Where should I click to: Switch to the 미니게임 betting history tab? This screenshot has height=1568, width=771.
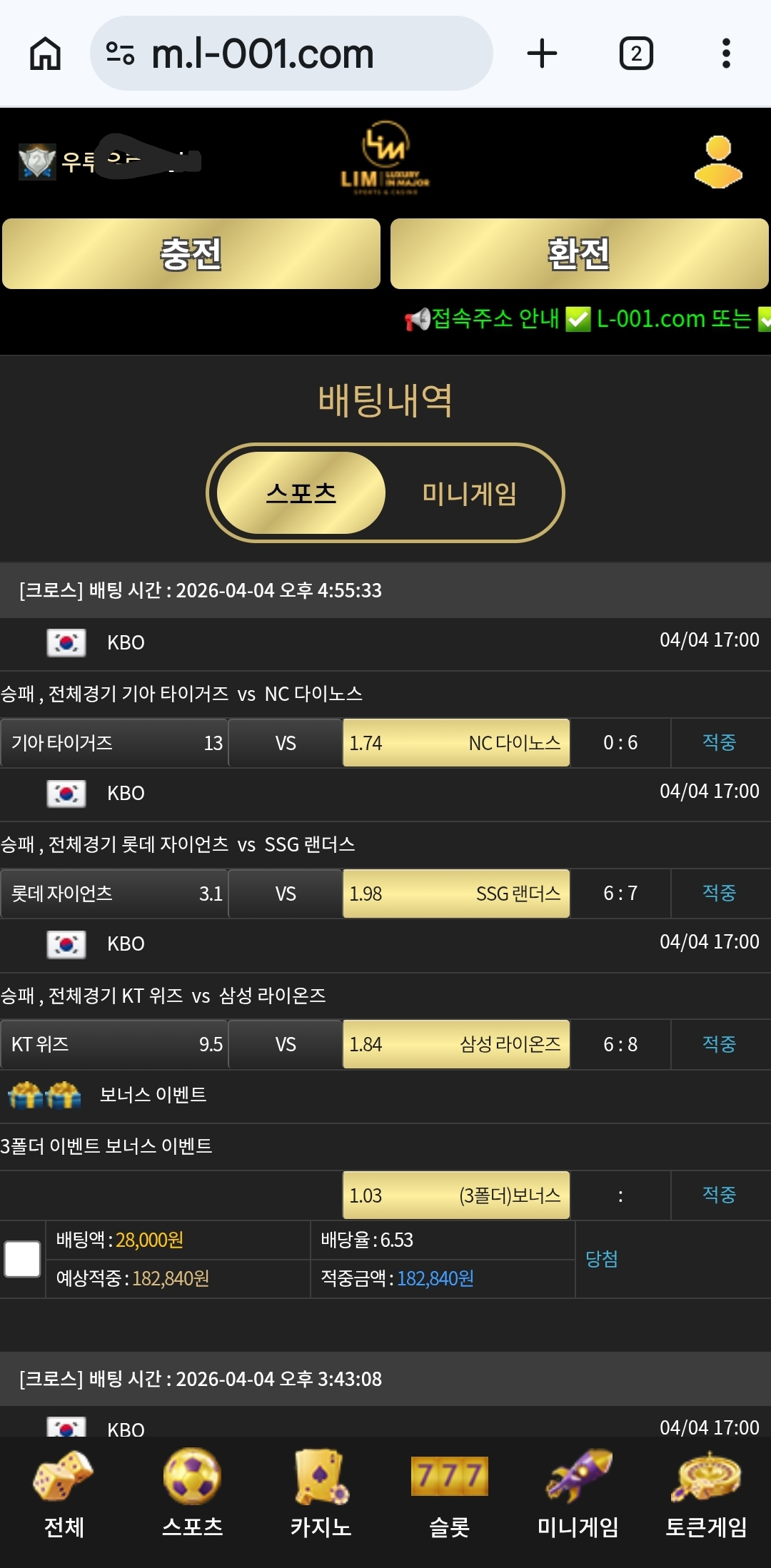tap(469, 493)
